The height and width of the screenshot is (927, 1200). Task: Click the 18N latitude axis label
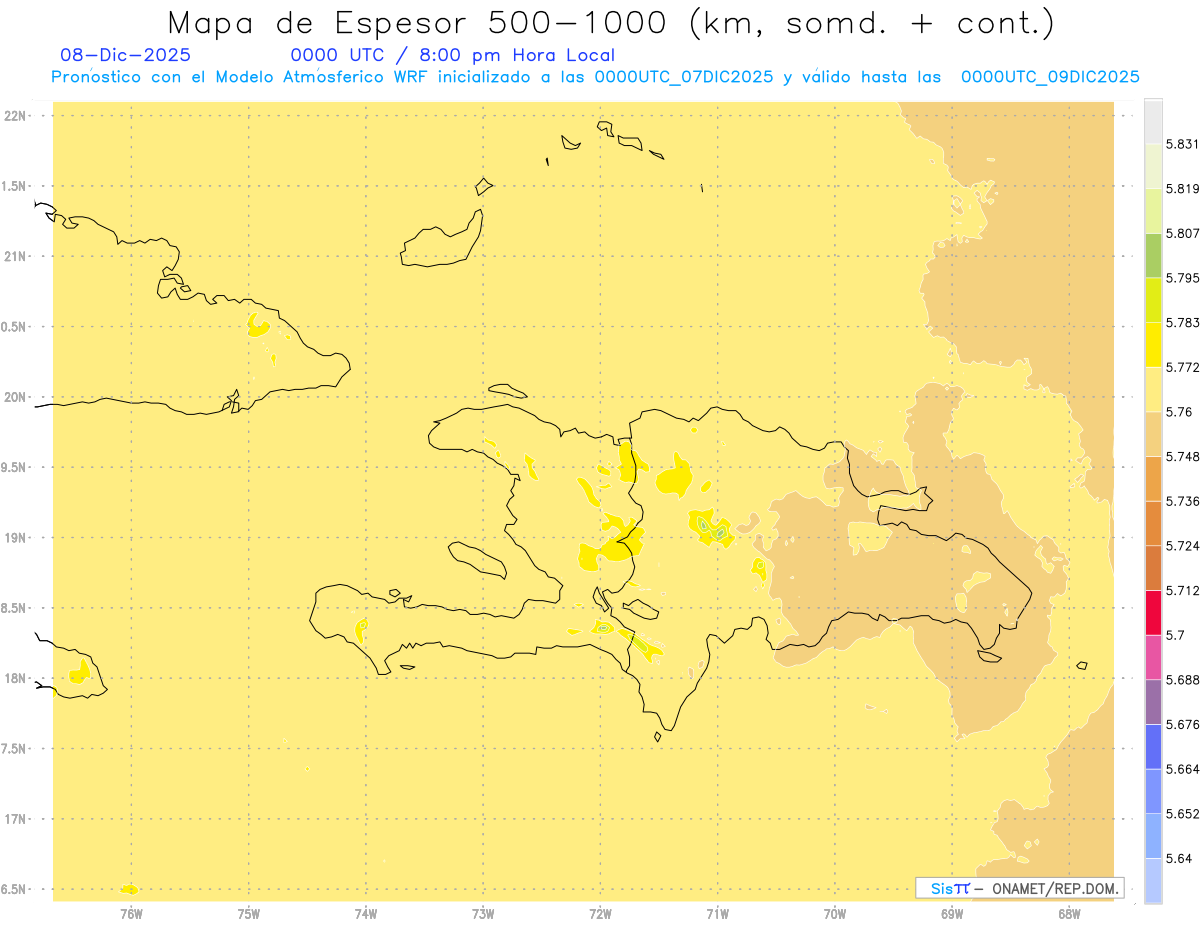14,679
